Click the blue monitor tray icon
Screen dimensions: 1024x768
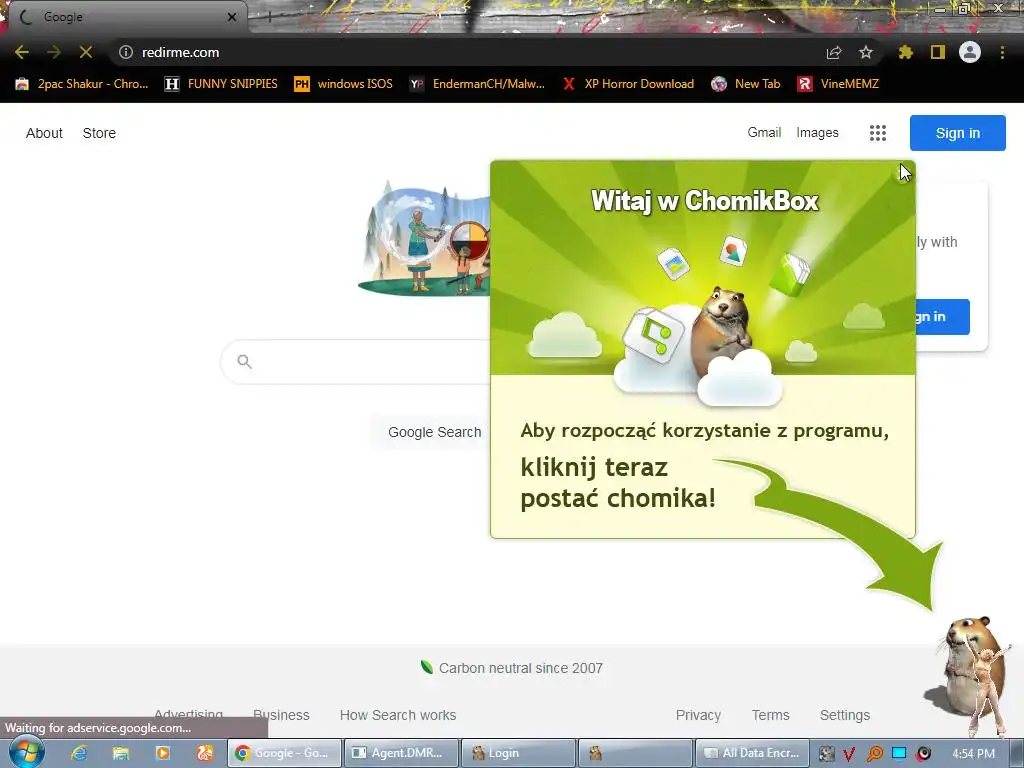(x=899, y=754)
